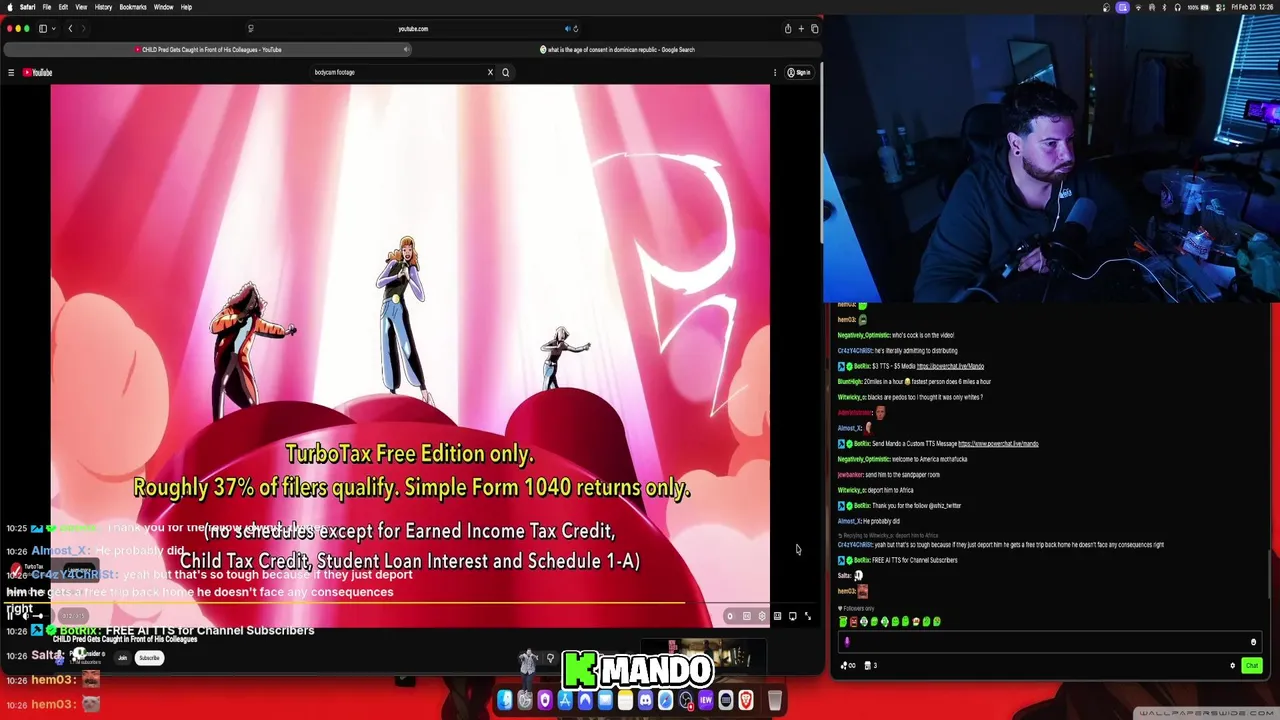The width and height of the screenshot is (1280, 720).
Task: Launch the Brave browser from the Dock
Action: [745, 701]
